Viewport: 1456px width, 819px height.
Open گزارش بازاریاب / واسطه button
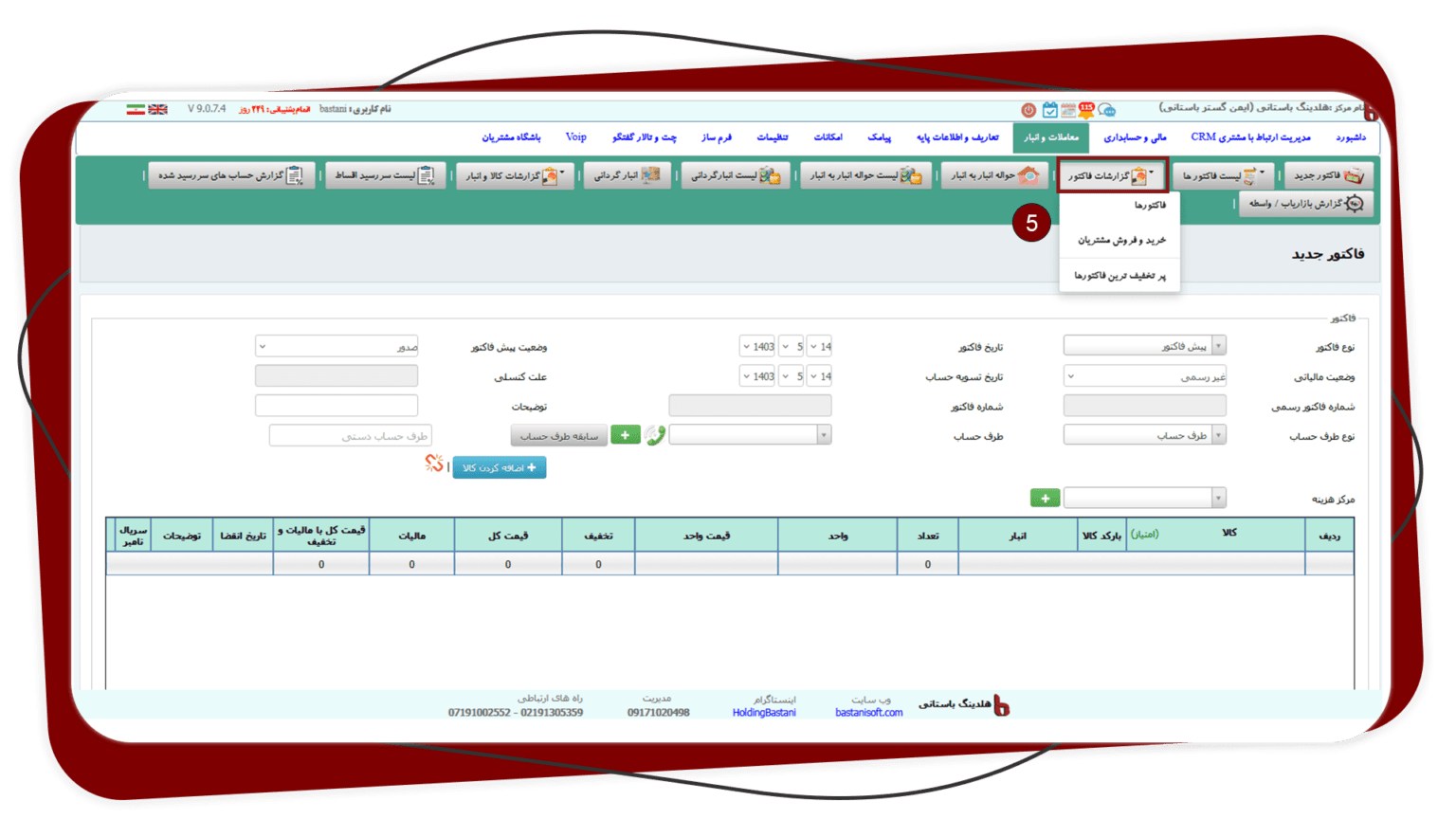pos(1305,204)
